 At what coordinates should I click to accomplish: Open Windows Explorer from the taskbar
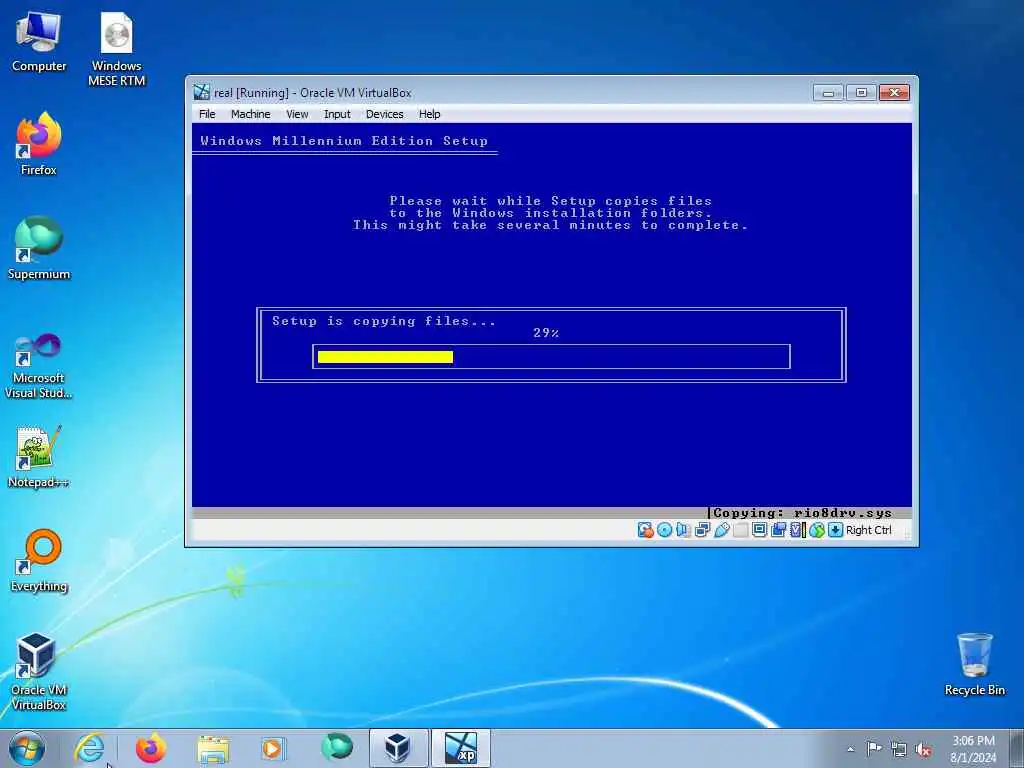[x=213, y=748]
